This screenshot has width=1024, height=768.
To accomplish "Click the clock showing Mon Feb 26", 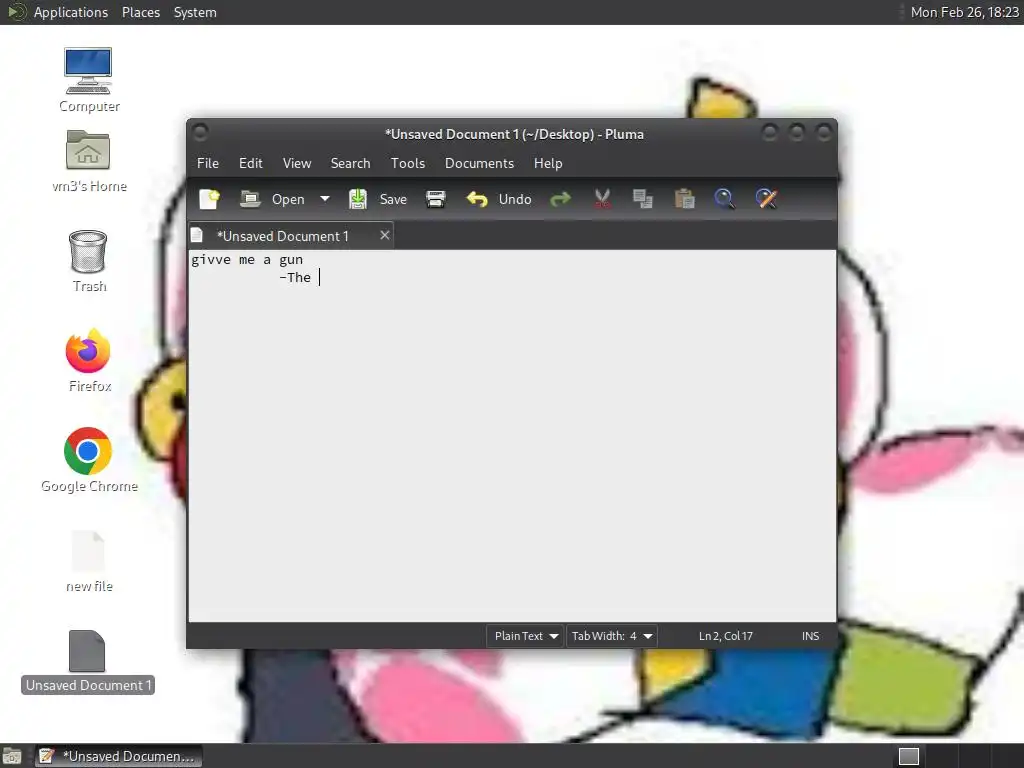I will 964,12.
